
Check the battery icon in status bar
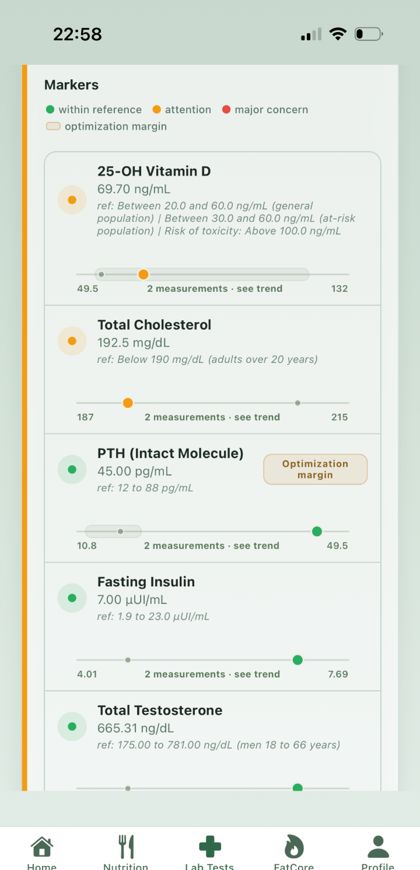pyautogui.click(x=368, y=34)
